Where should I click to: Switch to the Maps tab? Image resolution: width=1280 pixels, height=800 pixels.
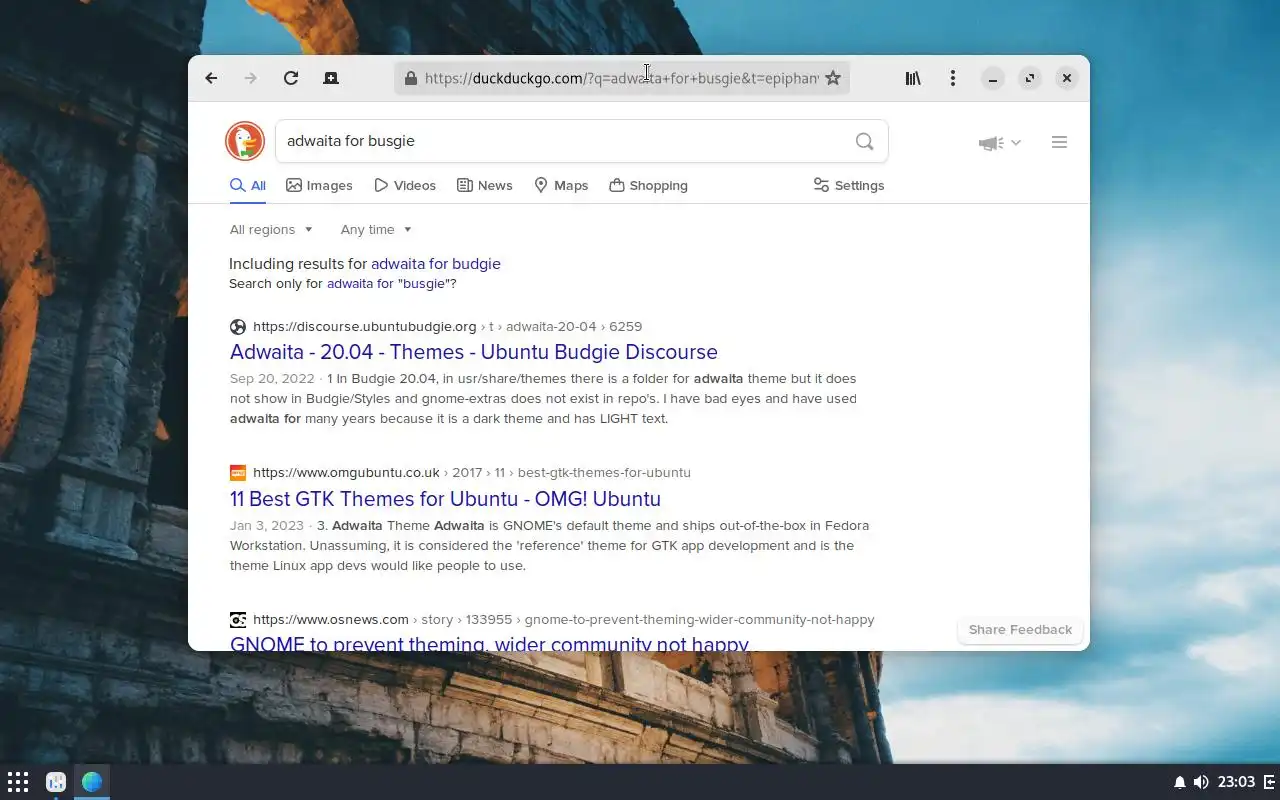pyautogui.click(x=561, y=185)
